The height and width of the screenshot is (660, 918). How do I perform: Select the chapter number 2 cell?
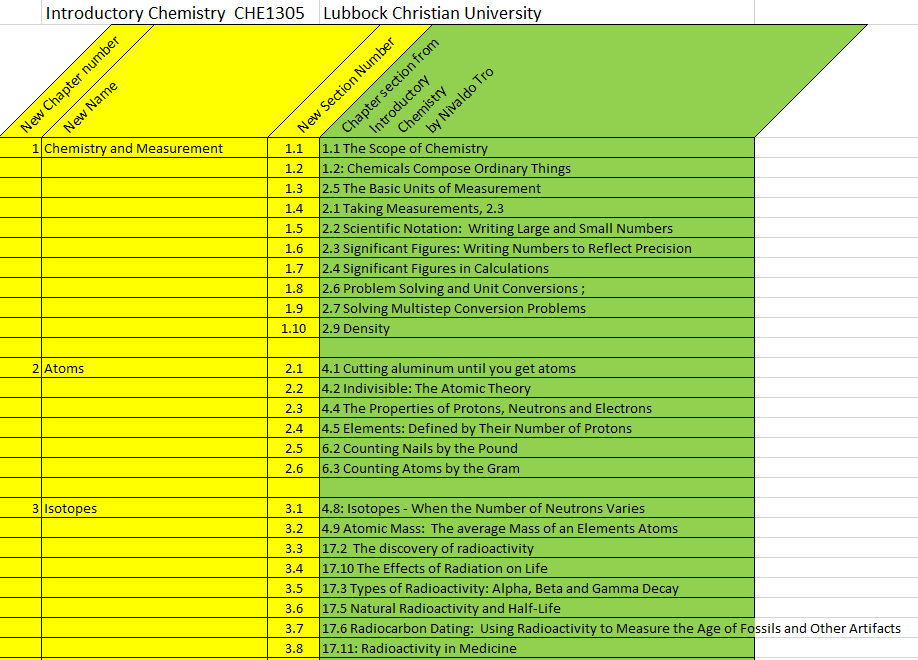click(x=21, y=369)
